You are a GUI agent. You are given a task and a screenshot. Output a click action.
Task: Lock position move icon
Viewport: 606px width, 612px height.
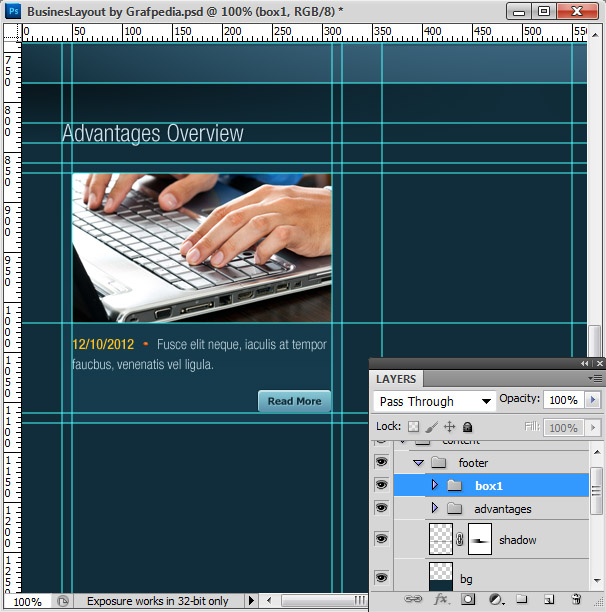[450, 427]
